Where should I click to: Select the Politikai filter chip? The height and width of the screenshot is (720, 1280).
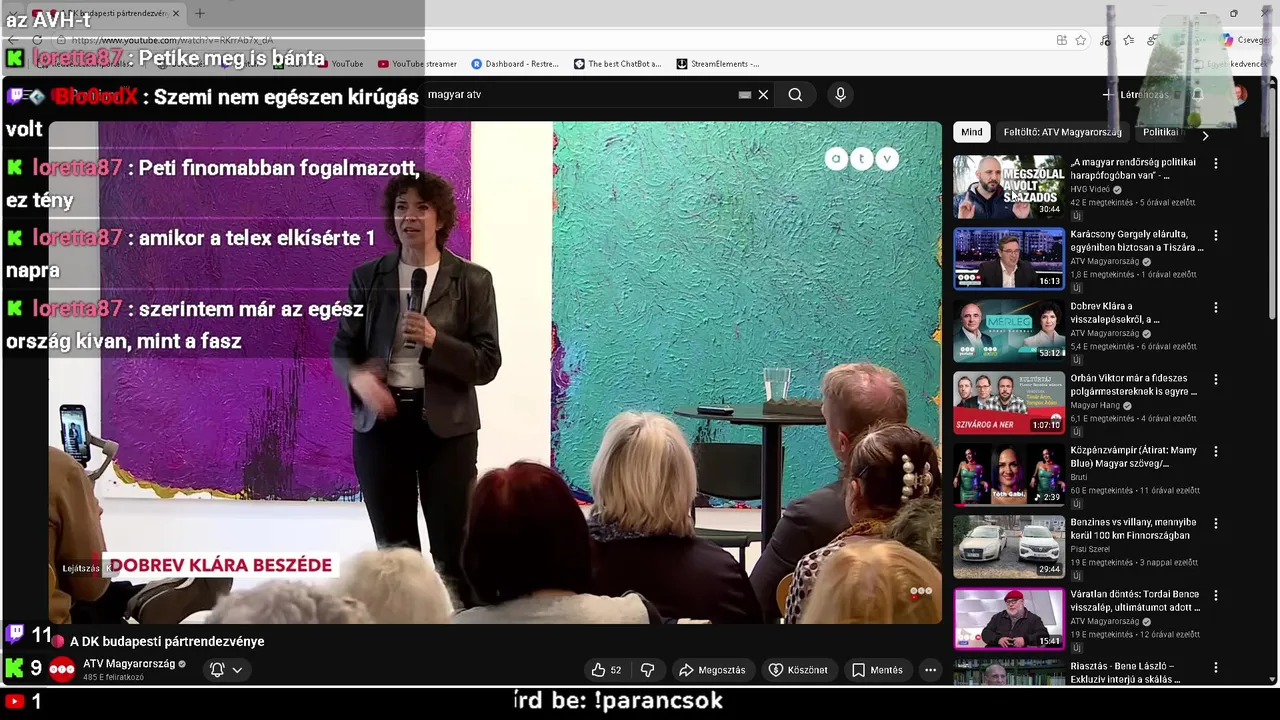coord(1162,132)
